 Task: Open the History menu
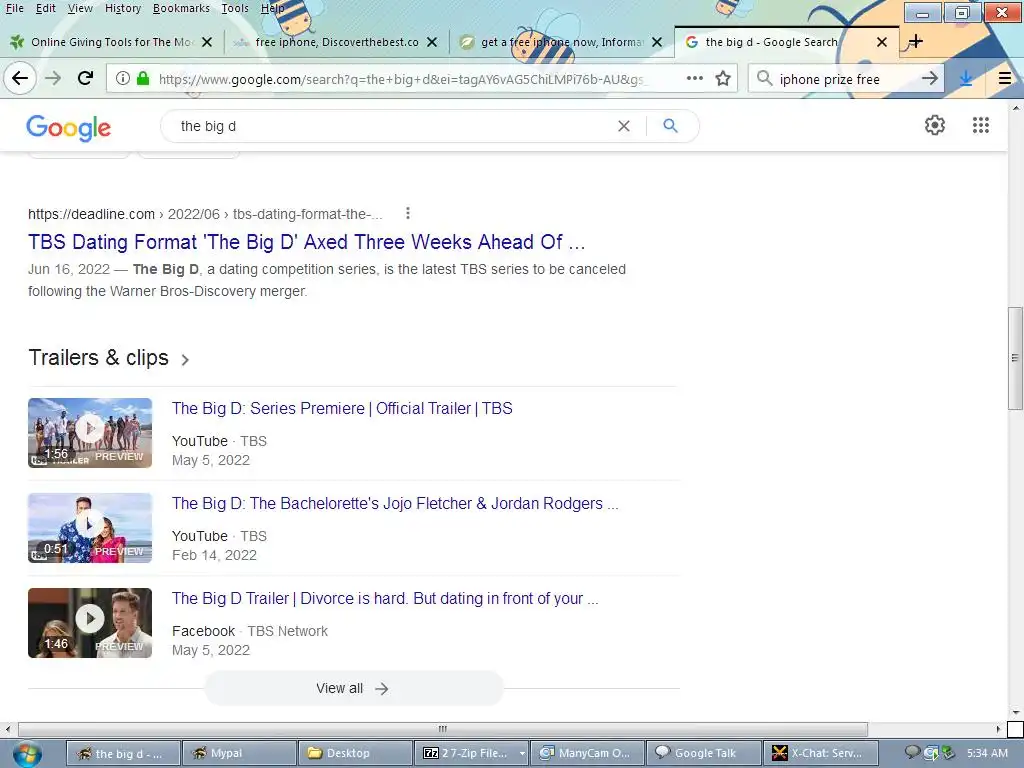(123, 8)
